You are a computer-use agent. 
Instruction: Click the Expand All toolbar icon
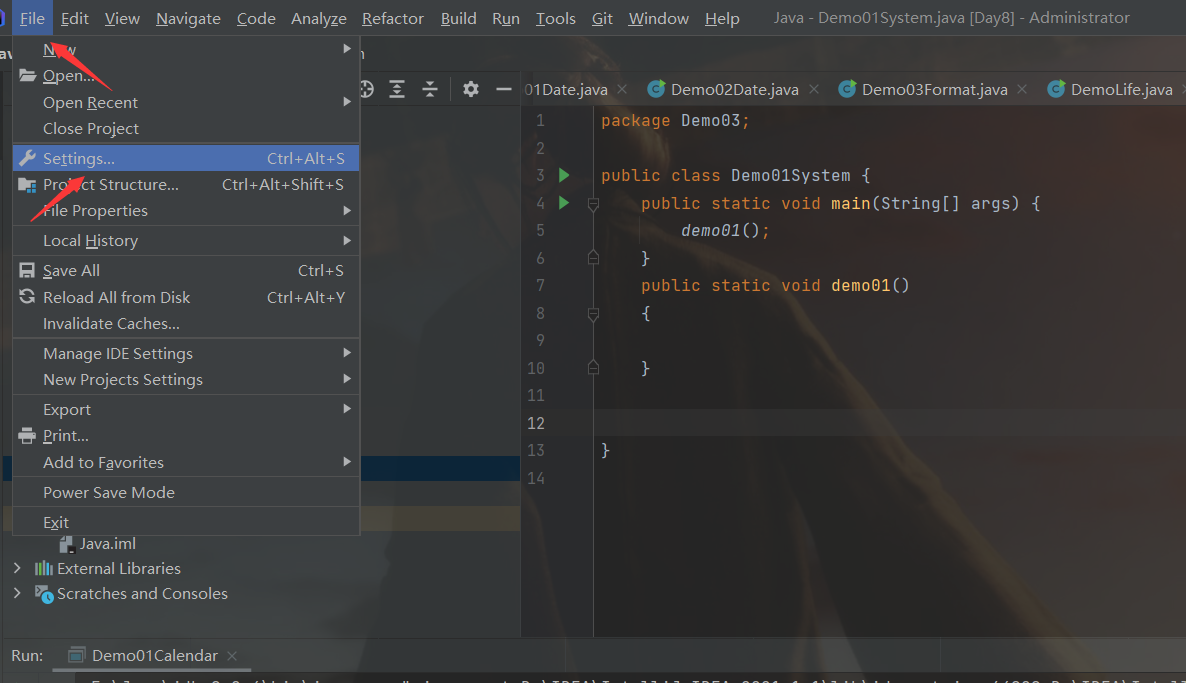397,89
